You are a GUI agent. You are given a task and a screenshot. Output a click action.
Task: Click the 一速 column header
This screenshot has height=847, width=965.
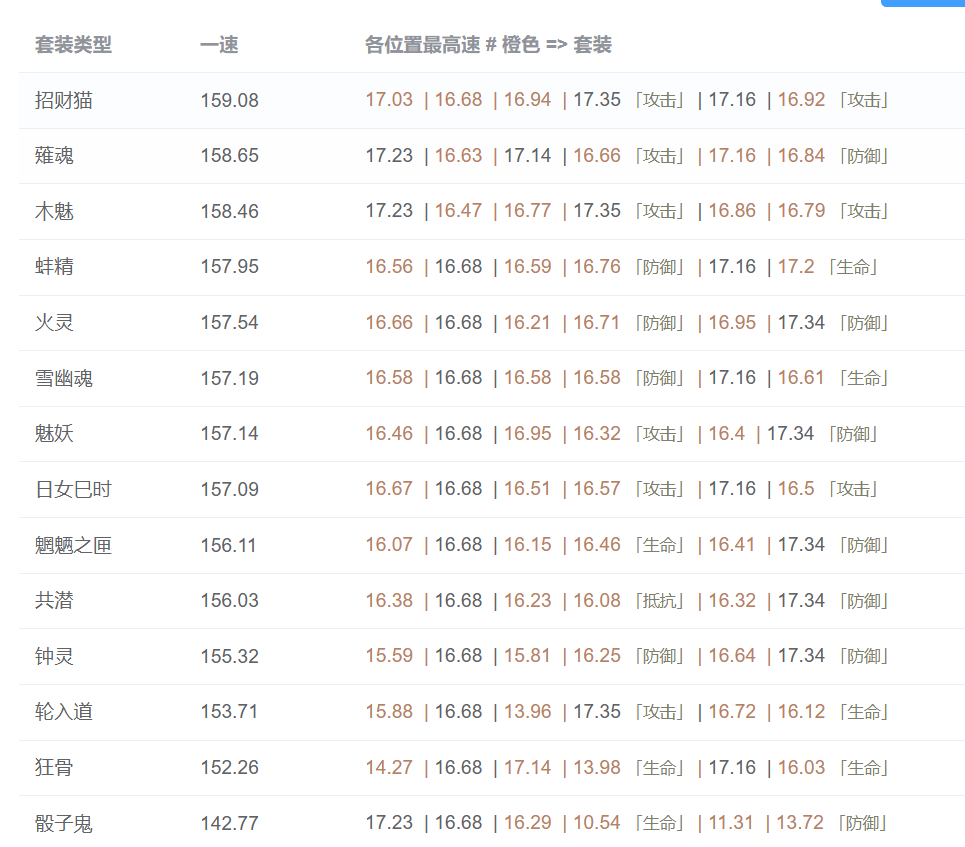pyautogui.click(x=219, y=45)
